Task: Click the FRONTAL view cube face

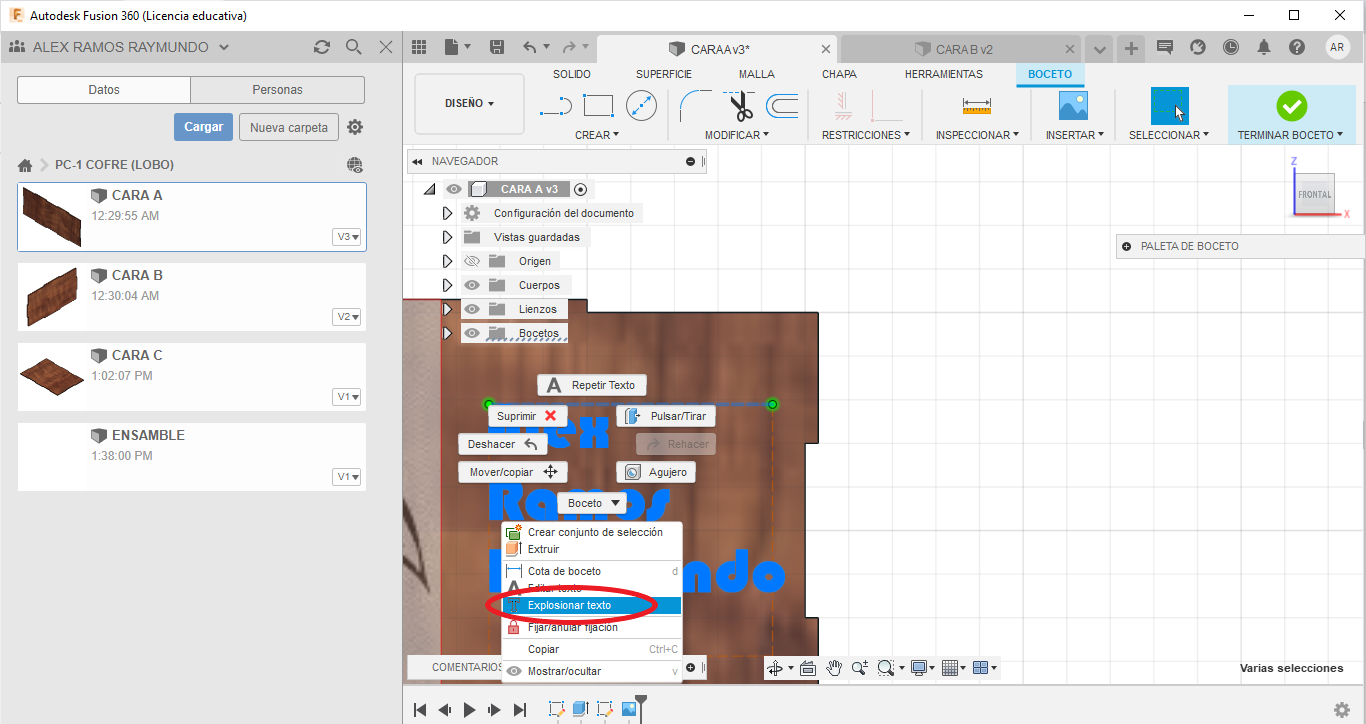Action: (x=1315, y=194)
